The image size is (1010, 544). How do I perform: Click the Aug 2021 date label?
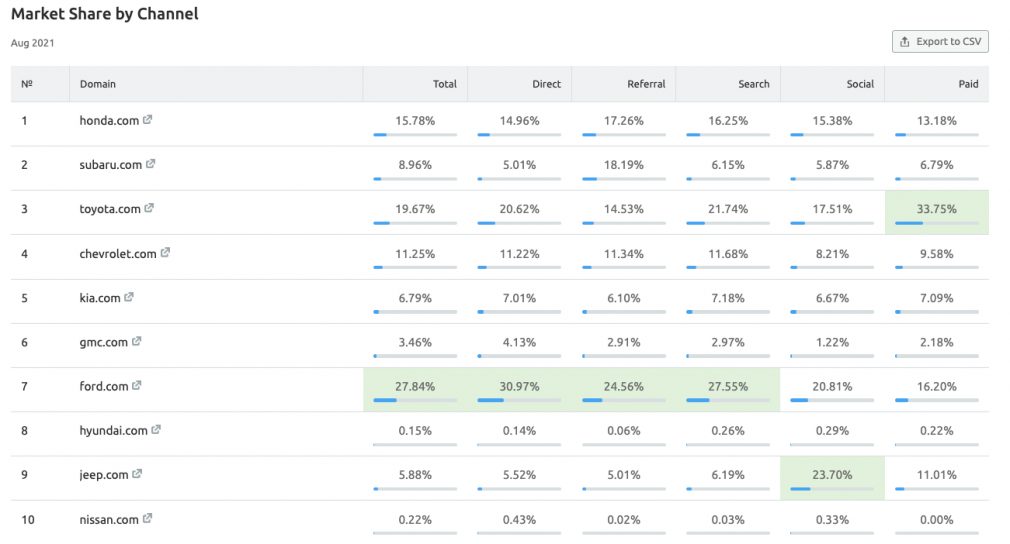pos(32,43)
